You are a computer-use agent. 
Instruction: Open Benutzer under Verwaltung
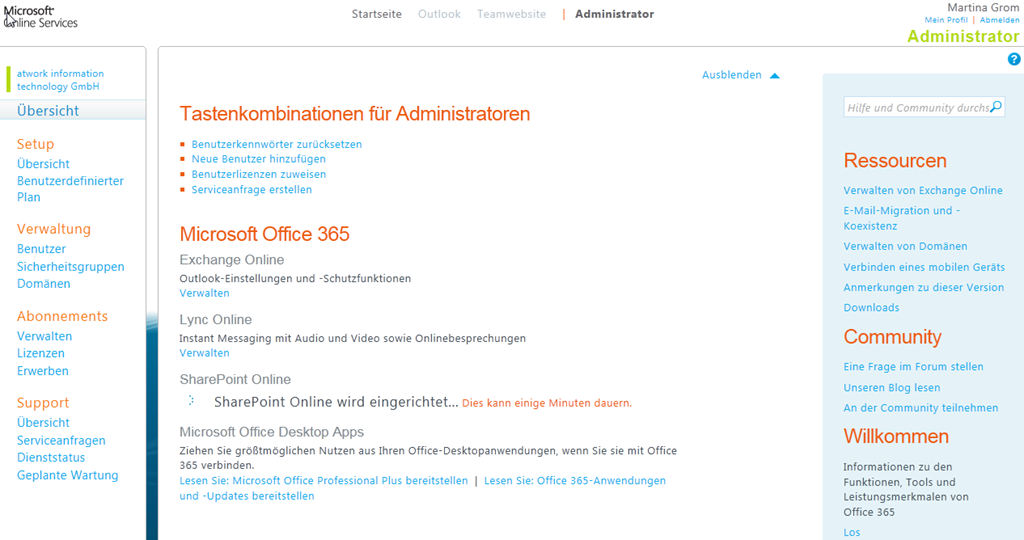click(41, 249)
